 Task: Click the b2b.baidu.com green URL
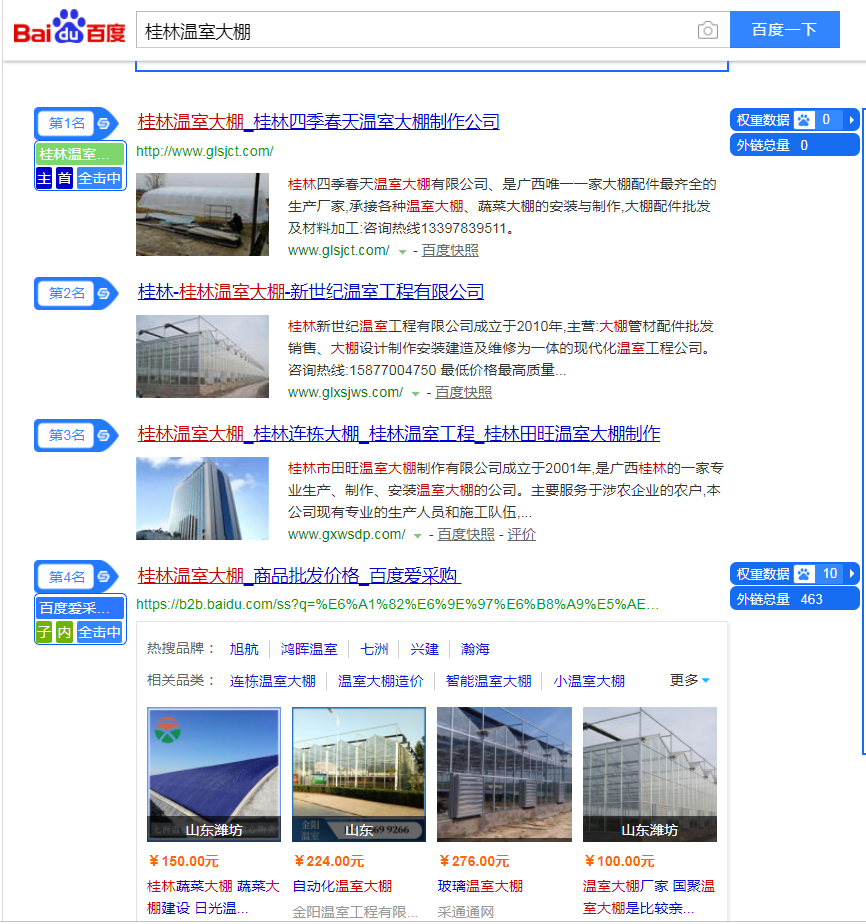pos(398,605)
